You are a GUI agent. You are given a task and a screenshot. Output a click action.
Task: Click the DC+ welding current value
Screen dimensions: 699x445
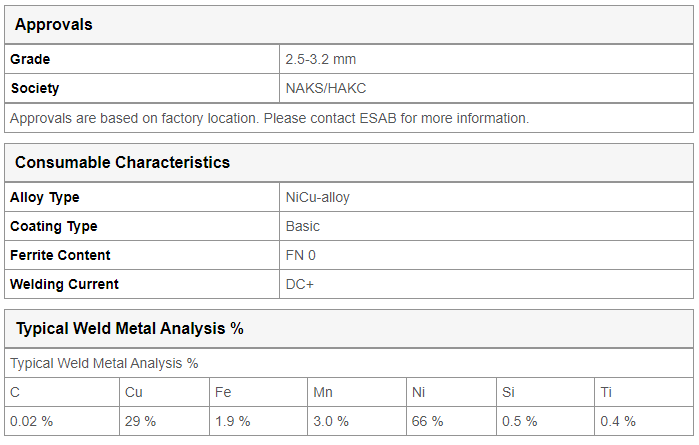300,284
